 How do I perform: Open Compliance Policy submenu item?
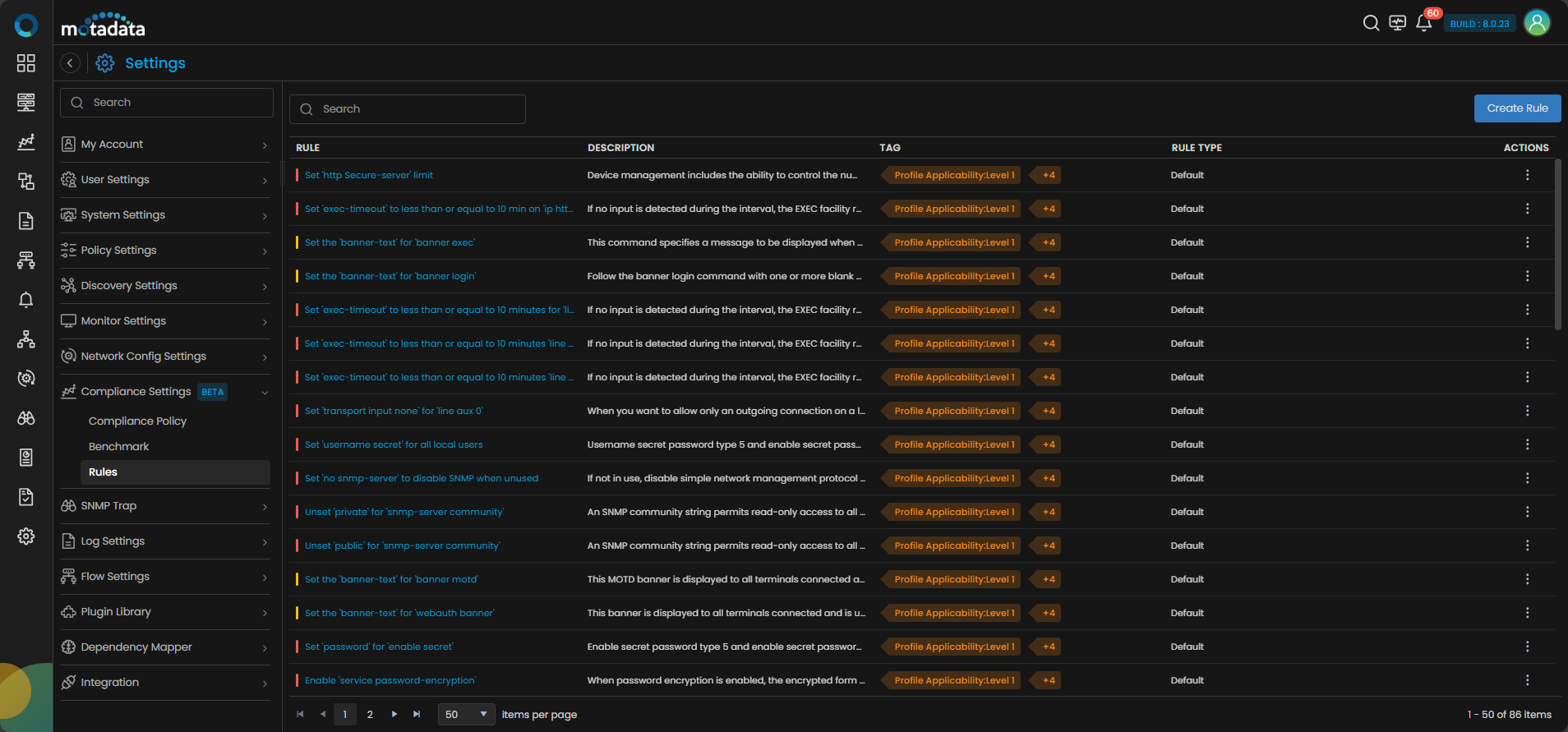137,421
